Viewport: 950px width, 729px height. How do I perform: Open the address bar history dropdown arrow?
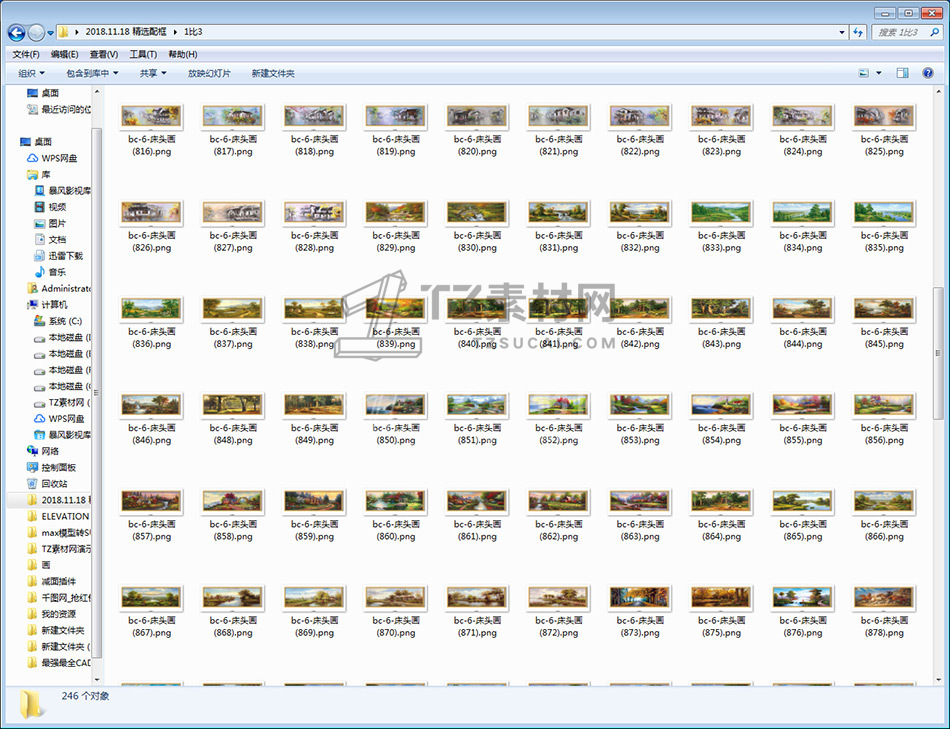point(842,32)
